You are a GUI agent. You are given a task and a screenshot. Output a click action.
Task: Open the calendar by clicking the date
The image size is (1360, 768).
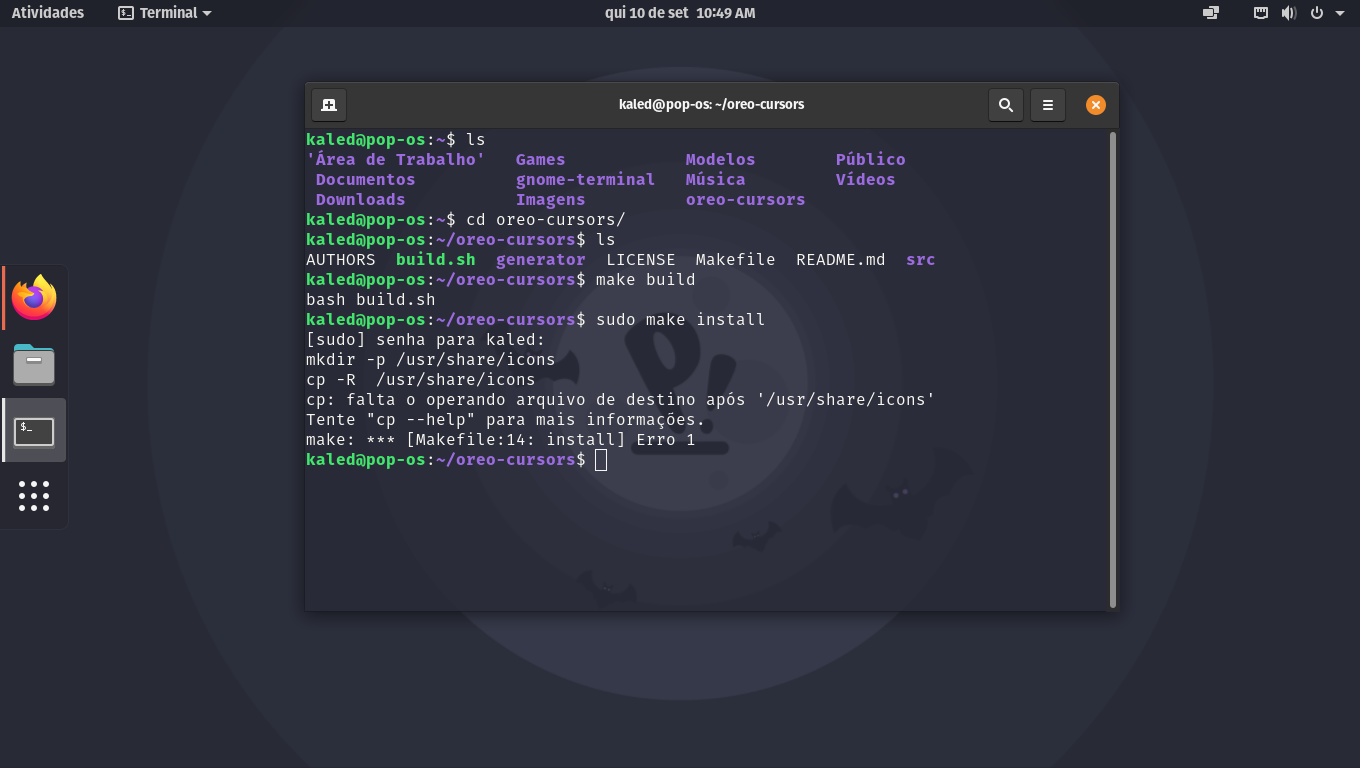[679, 13]
